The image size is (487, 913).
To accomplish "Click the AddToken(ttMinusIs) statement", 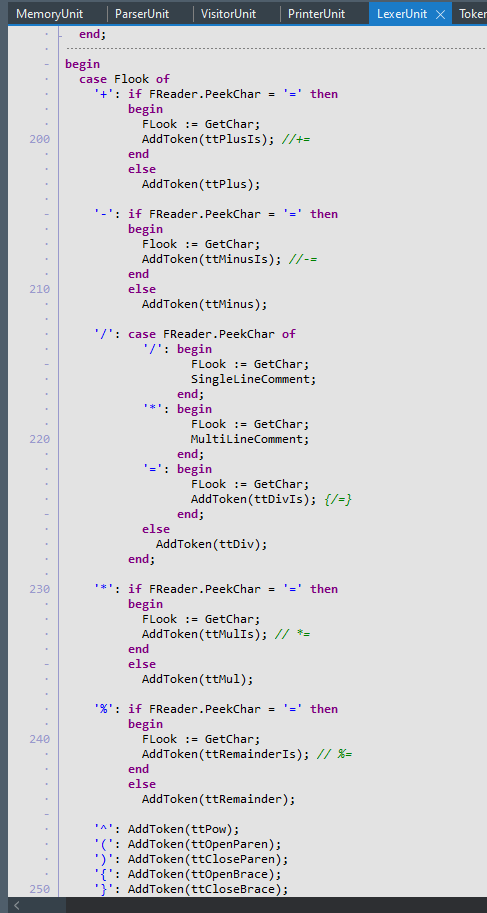I will click(211, 259).
